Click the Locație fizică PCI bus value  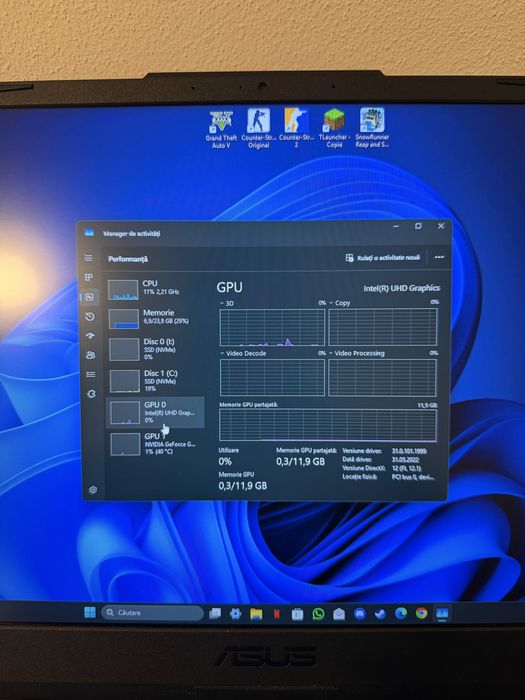click(x=412, y=476)
